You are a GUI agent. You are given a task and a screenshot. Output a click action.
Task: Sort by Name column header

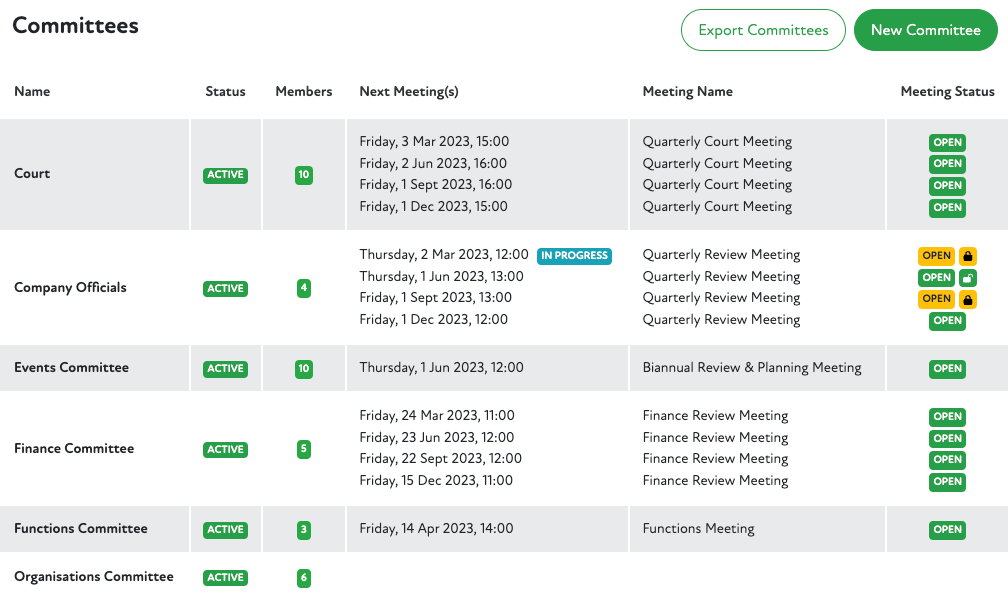(32, 92)
